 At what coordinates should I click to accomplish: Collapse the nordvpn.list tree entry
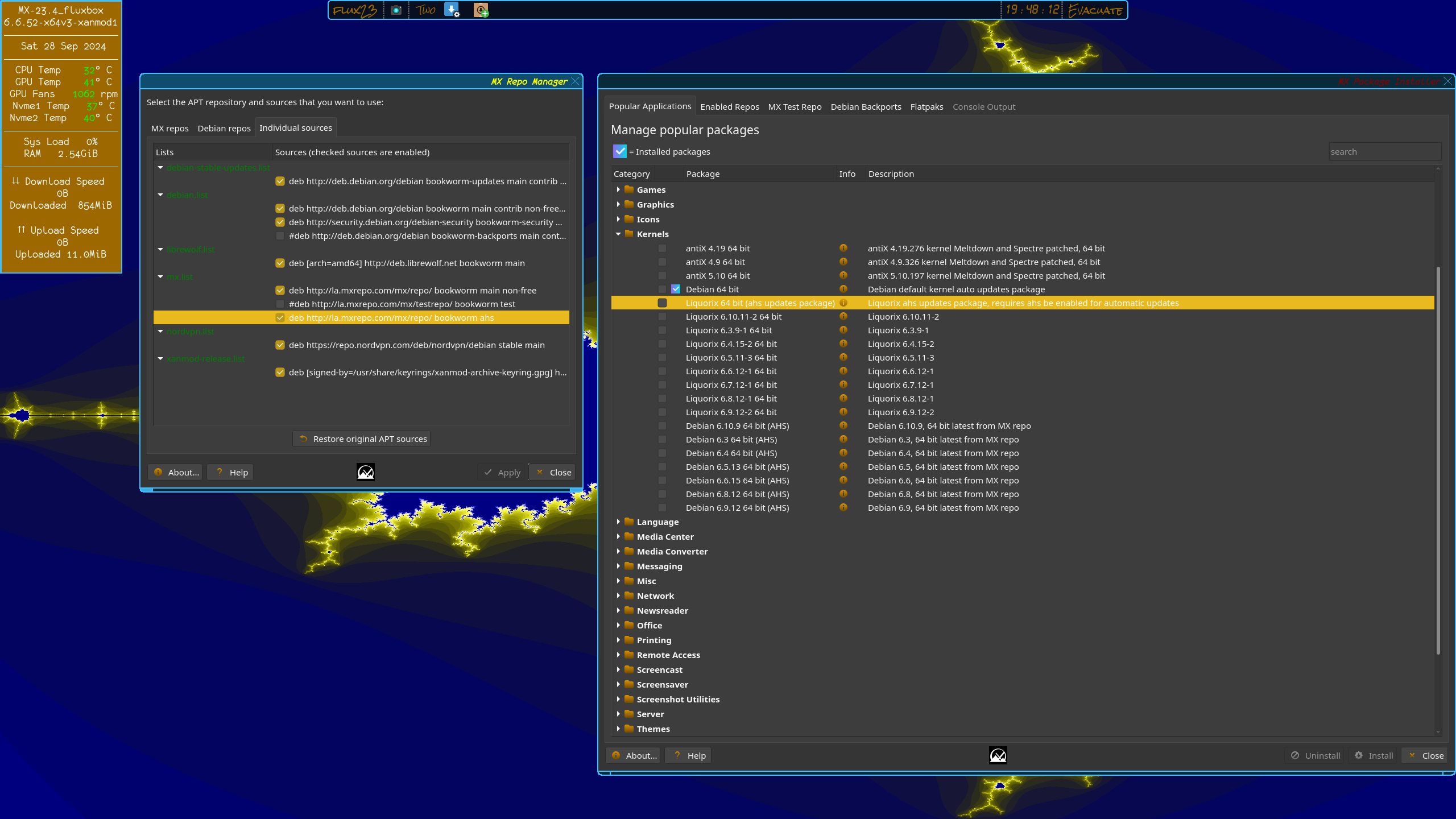pyautogui.click(x=160, y=332)
